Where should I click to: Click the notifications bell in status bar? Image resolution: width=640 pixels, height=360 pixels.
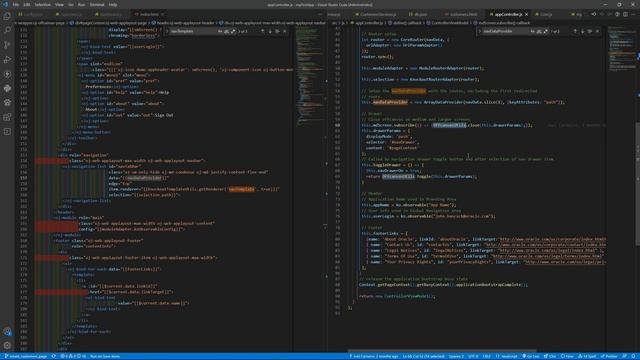pos(633,356)
